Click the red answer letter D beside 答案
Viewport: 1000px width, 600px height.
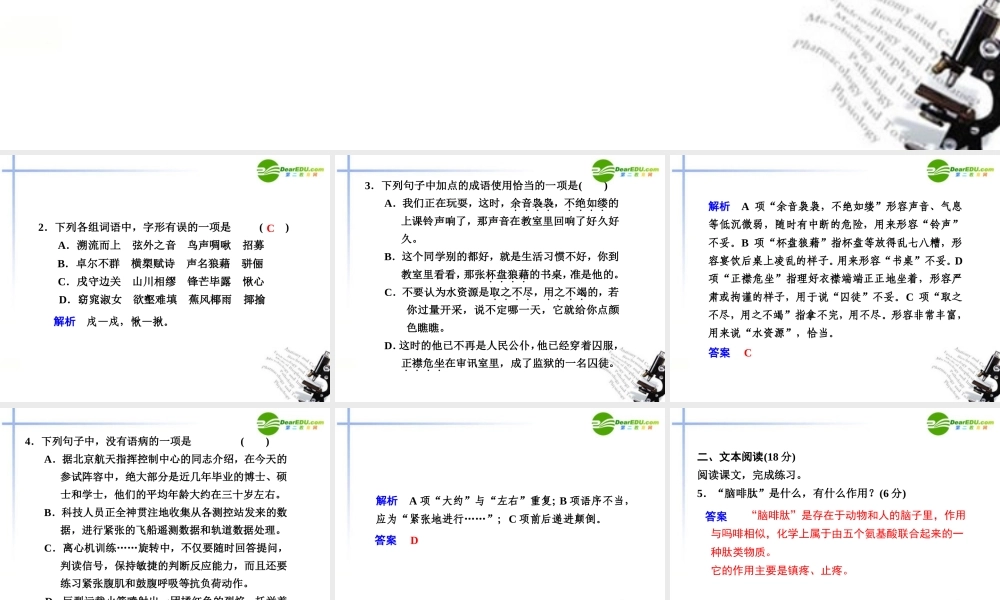(x=414, y=540)
